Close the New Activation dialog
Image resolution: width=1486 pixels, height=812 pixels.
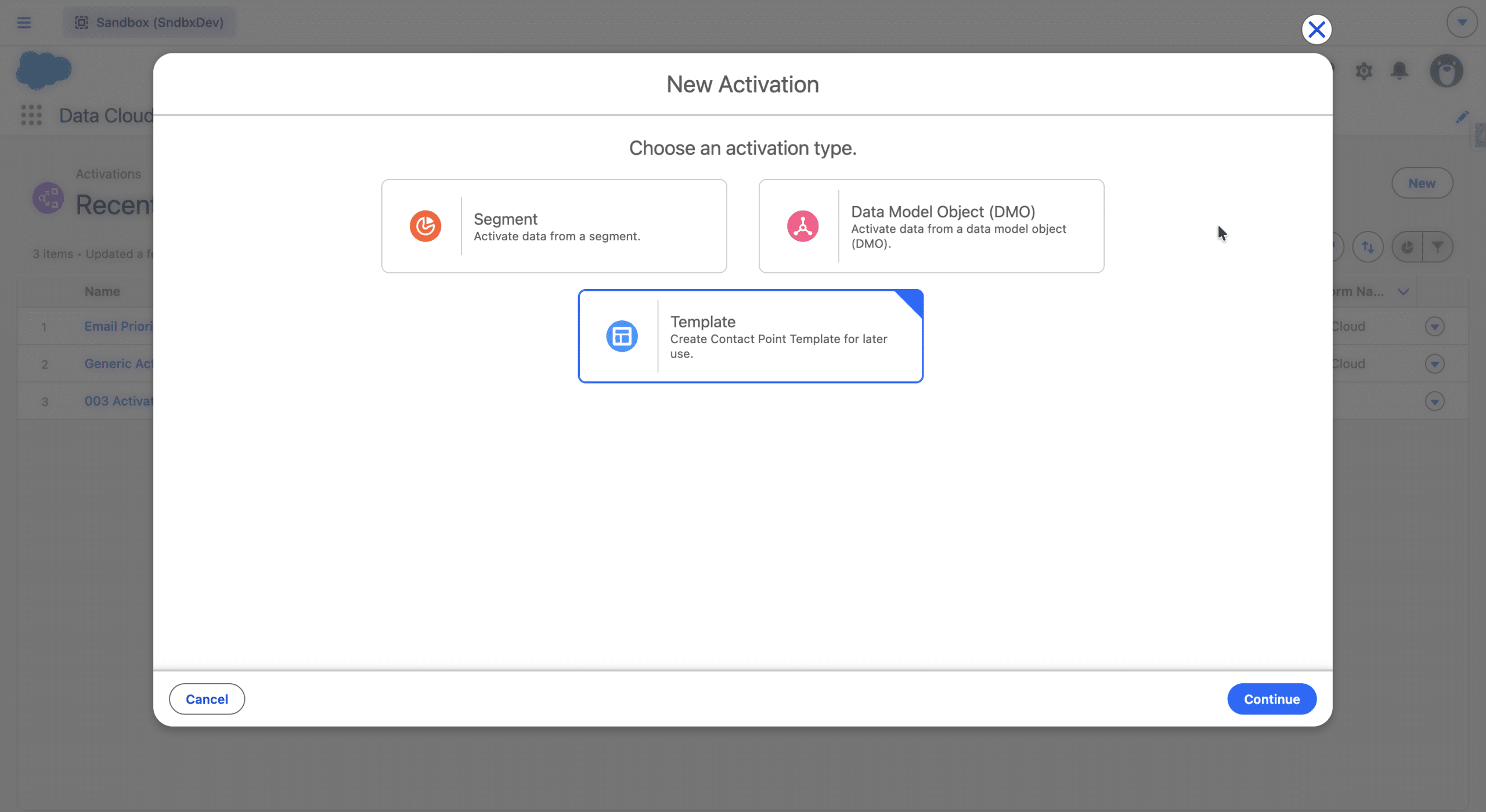click(x=1316, y=29)
